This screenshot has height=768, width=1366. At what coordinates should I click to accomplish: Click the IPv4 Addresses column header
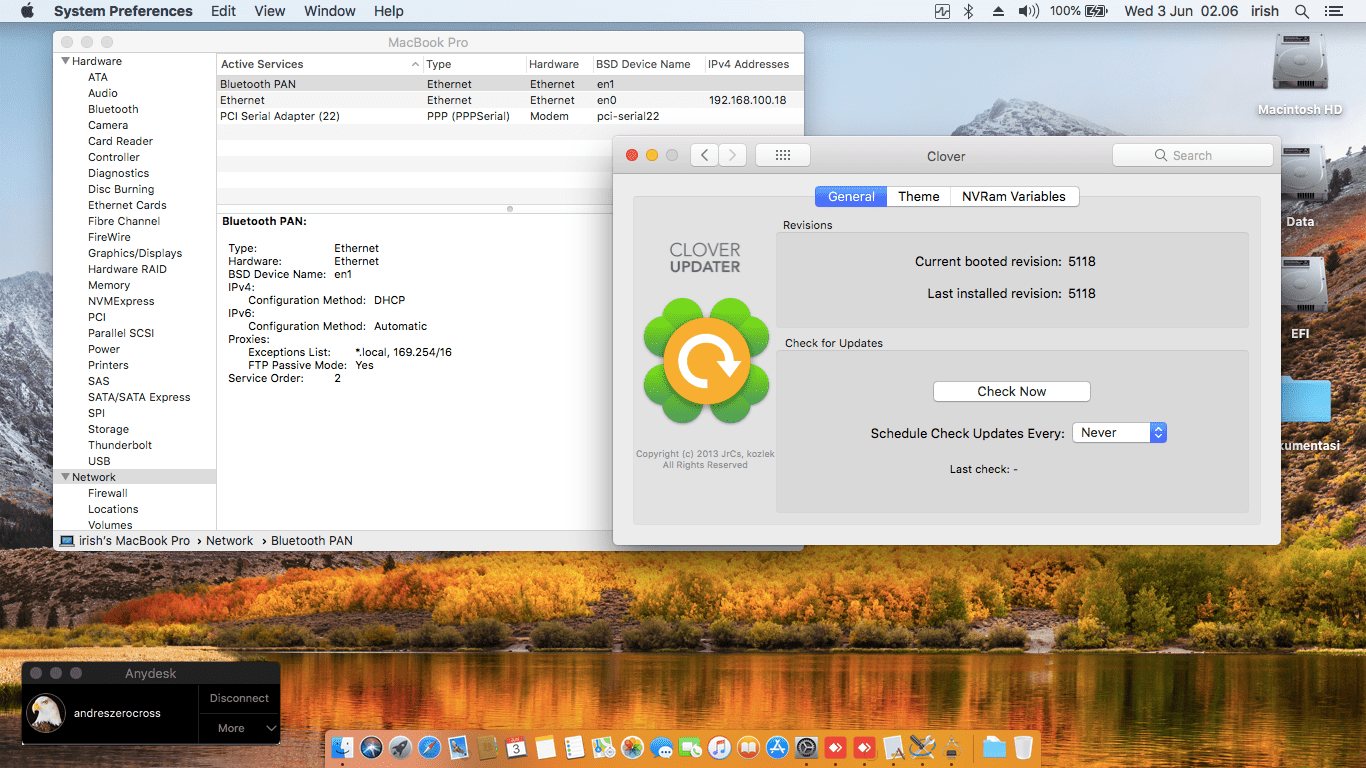pyautogui.click(x=754, y=64)
